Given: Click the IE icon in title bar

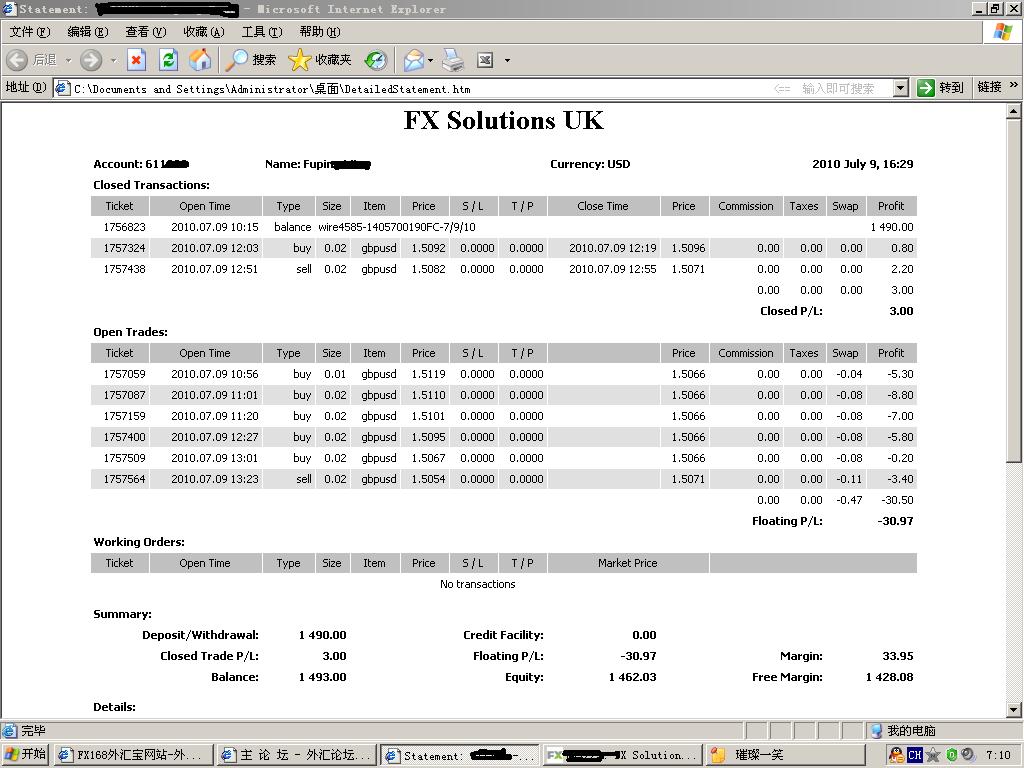Looking at the screenshot, I should click(x=8, y=8).
